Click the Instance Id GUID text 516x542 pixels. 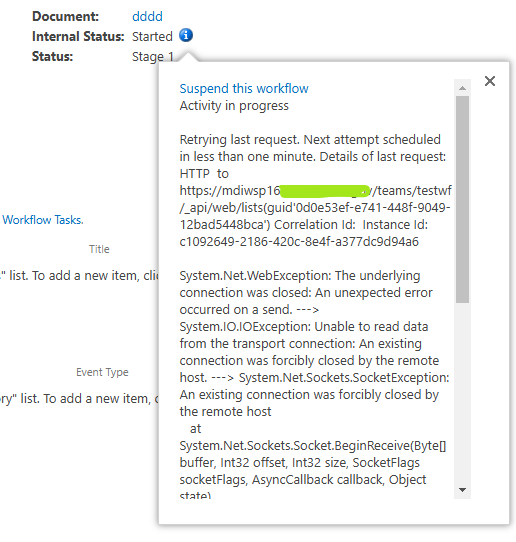click(x=299, y=242)
